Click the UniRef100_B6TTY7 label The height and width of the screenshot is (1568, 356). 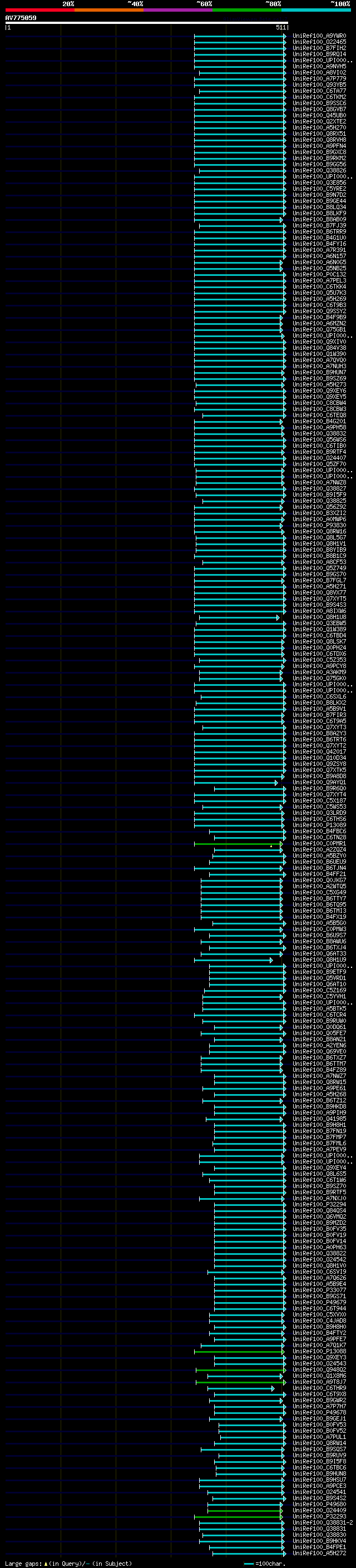click(319, 898)
